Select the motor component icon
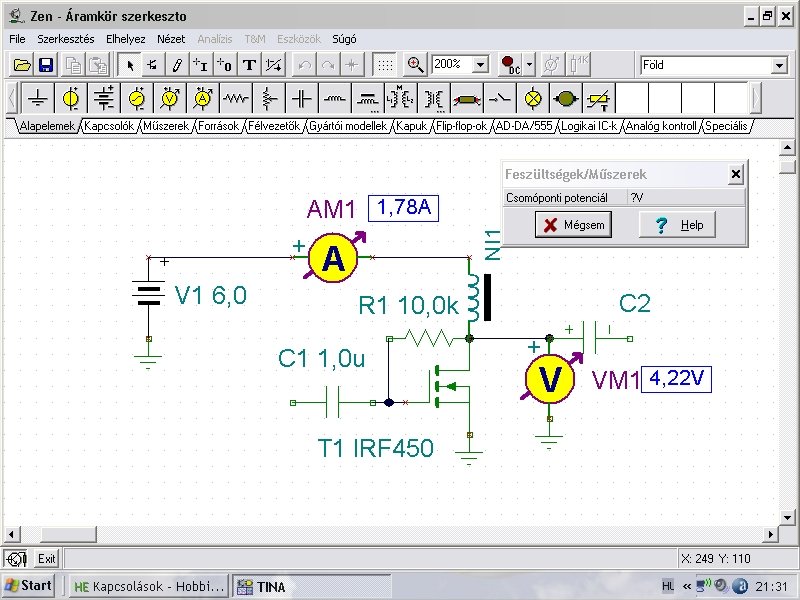Screen dimensions: 800x600 (x=565, y=98)
